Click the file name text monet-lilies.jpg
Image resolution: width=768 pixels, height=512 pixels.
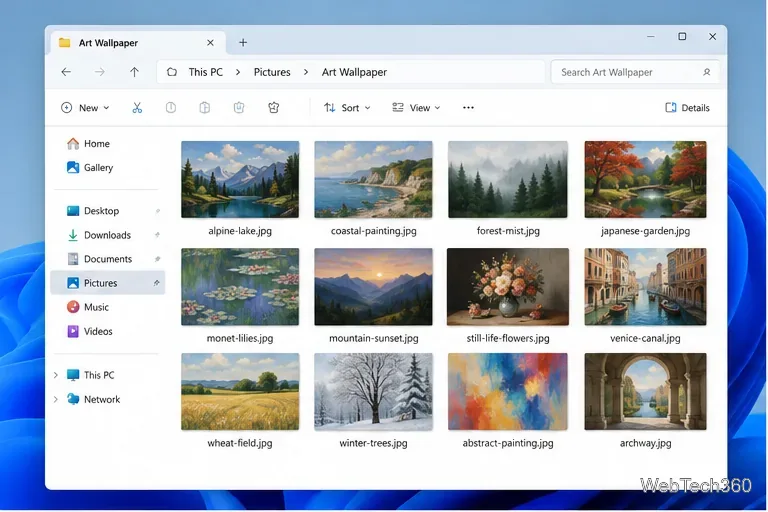pyautogui.click(x=240, y=338)
